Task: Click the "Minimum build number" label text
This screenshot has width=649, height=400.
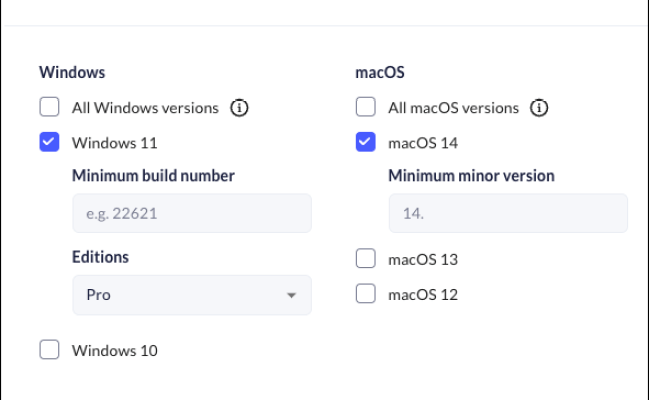Action: coord(153,176)
